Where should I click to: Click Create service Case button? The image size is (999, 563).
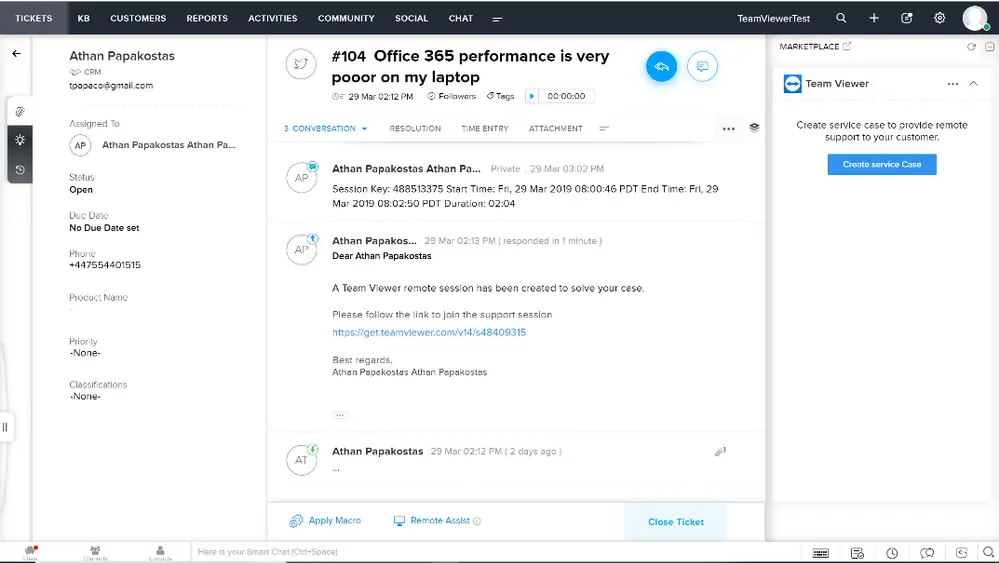(x=882, y=164)
